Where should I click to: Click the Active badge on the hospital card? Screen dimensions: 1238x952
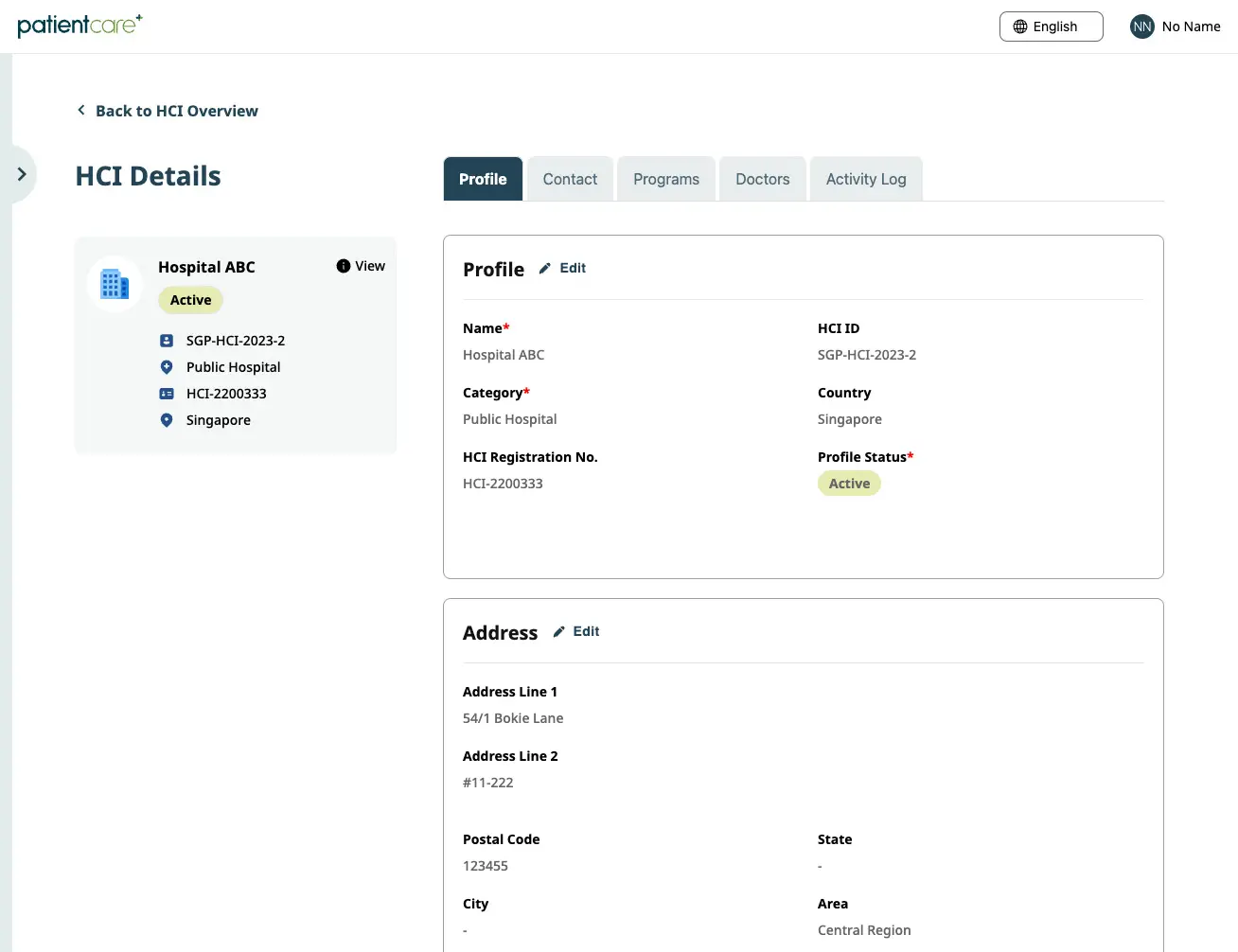pos(190,300)
